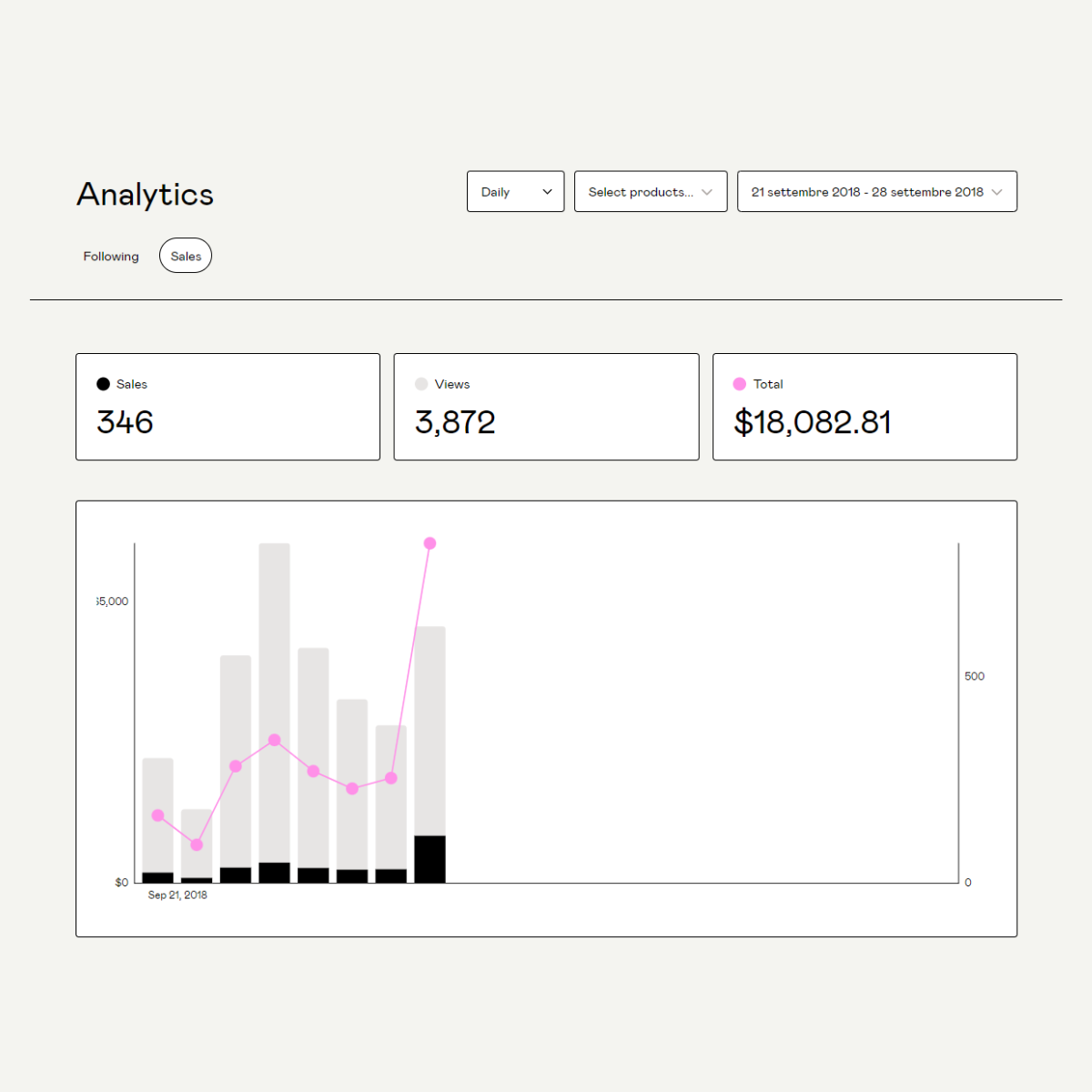Click chevron in Select products box
Screen dimensions: 1092x1092
pyautogui.click(x=707, y=192)
